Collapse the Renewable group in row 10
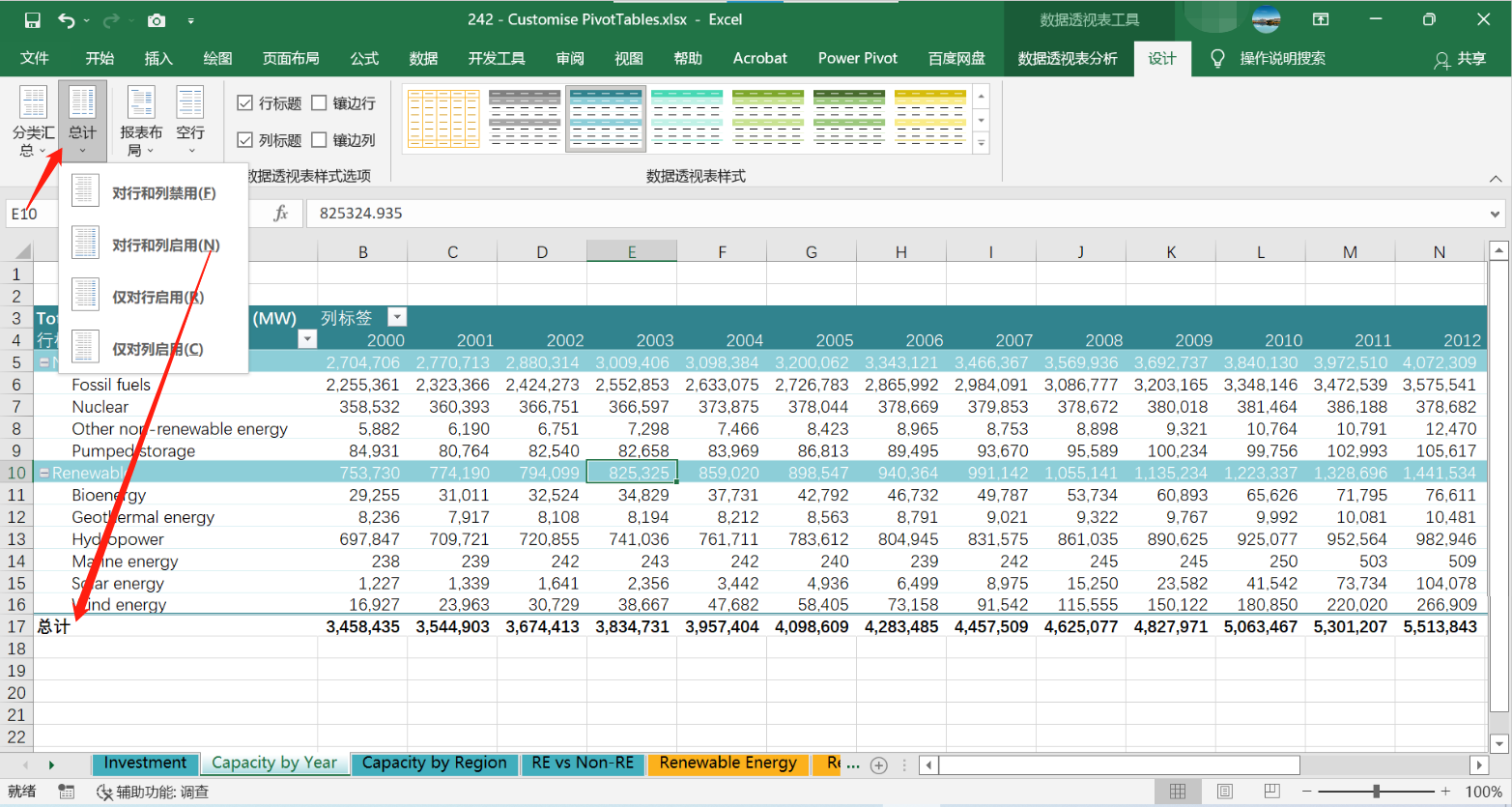Viewport: 1512px width, 807px height. (43, 474)
